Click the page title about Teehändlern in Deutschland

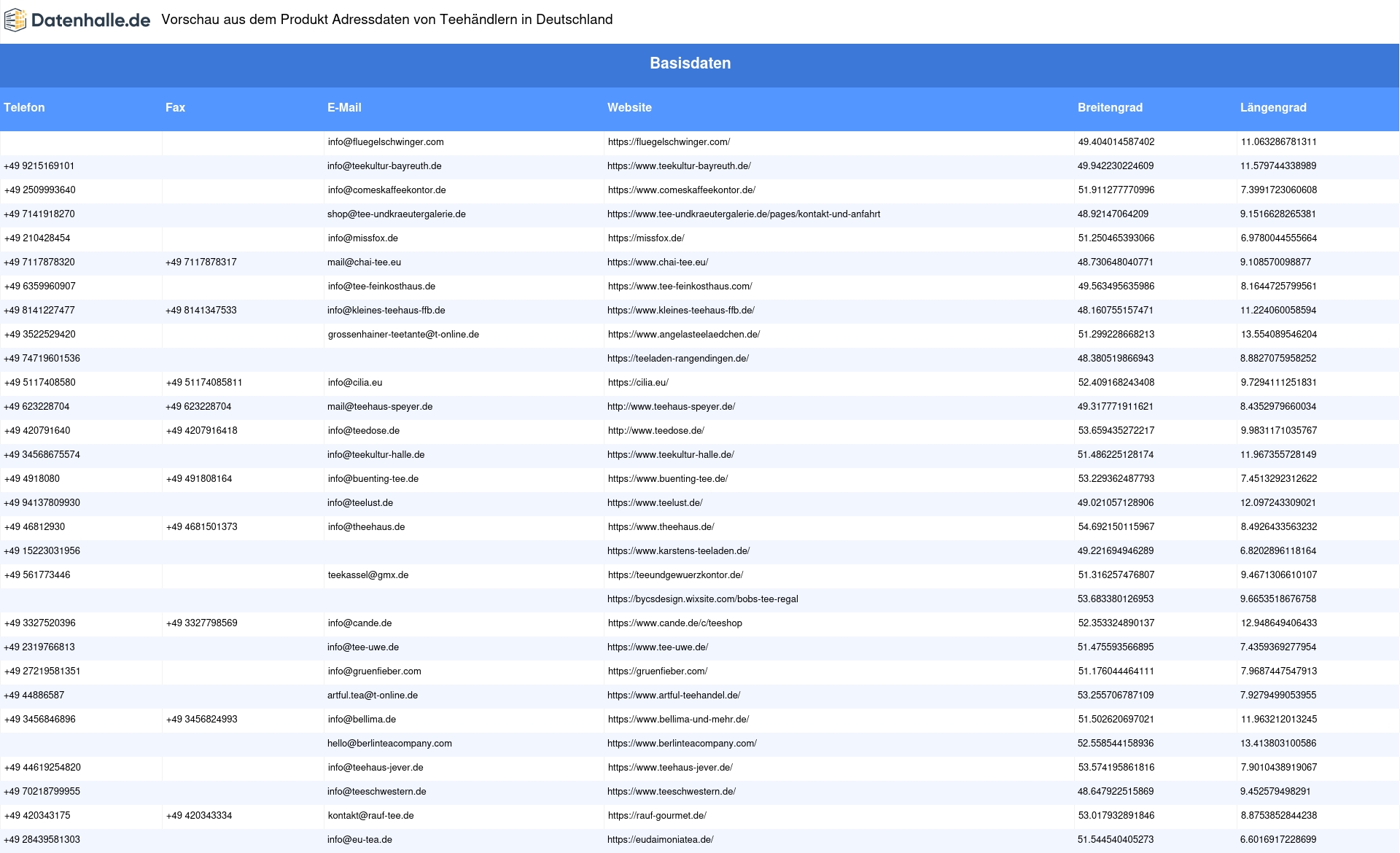[x=387, y=20]
